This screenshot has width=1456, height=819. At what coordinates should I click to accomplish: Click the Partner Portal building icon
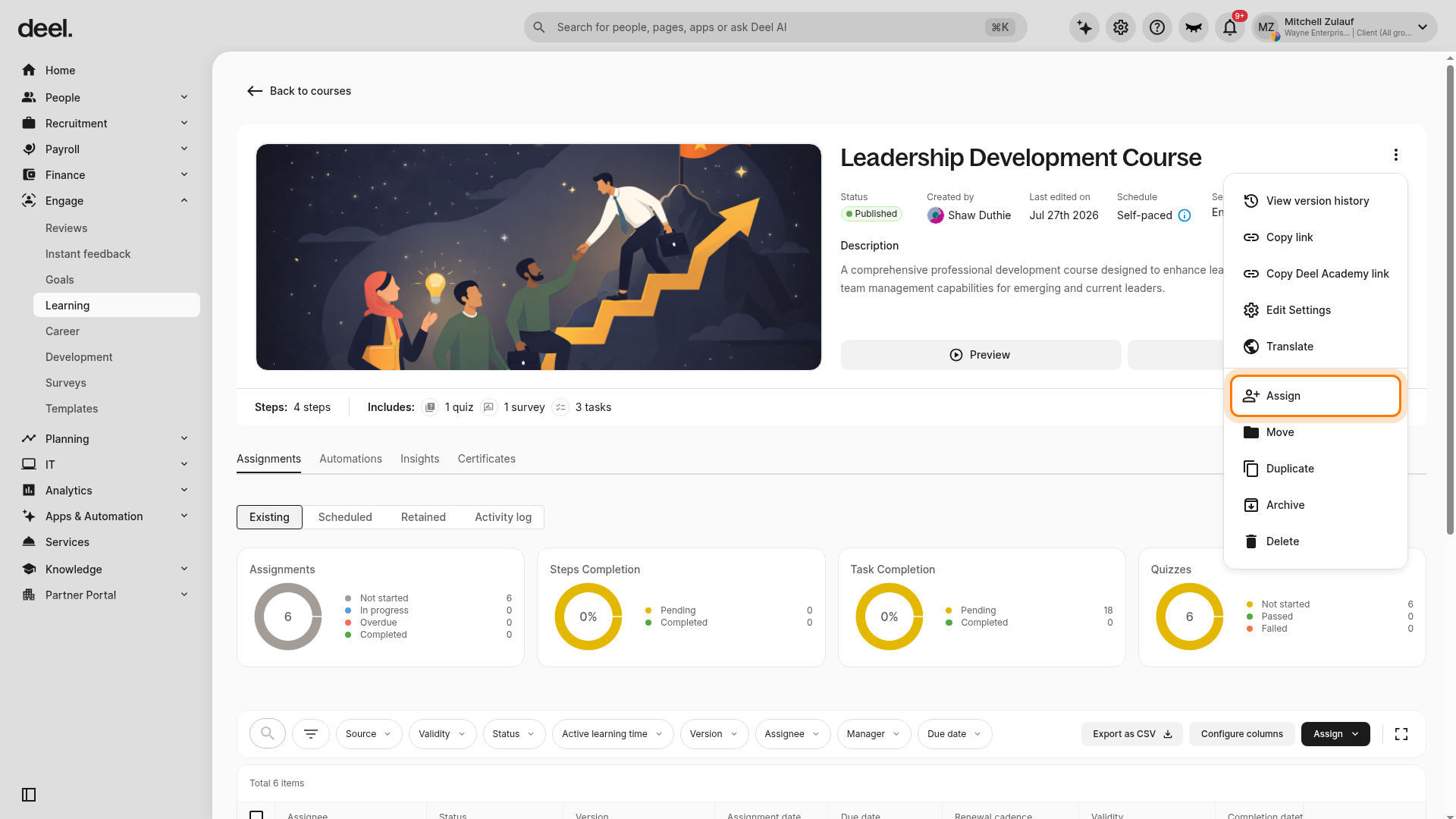click(x=29, y=595)
